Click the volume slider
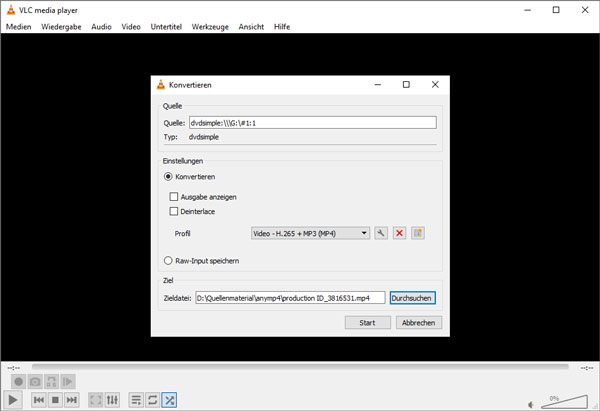The width and height of the screenshot is (600, 411). coord(565,401)
